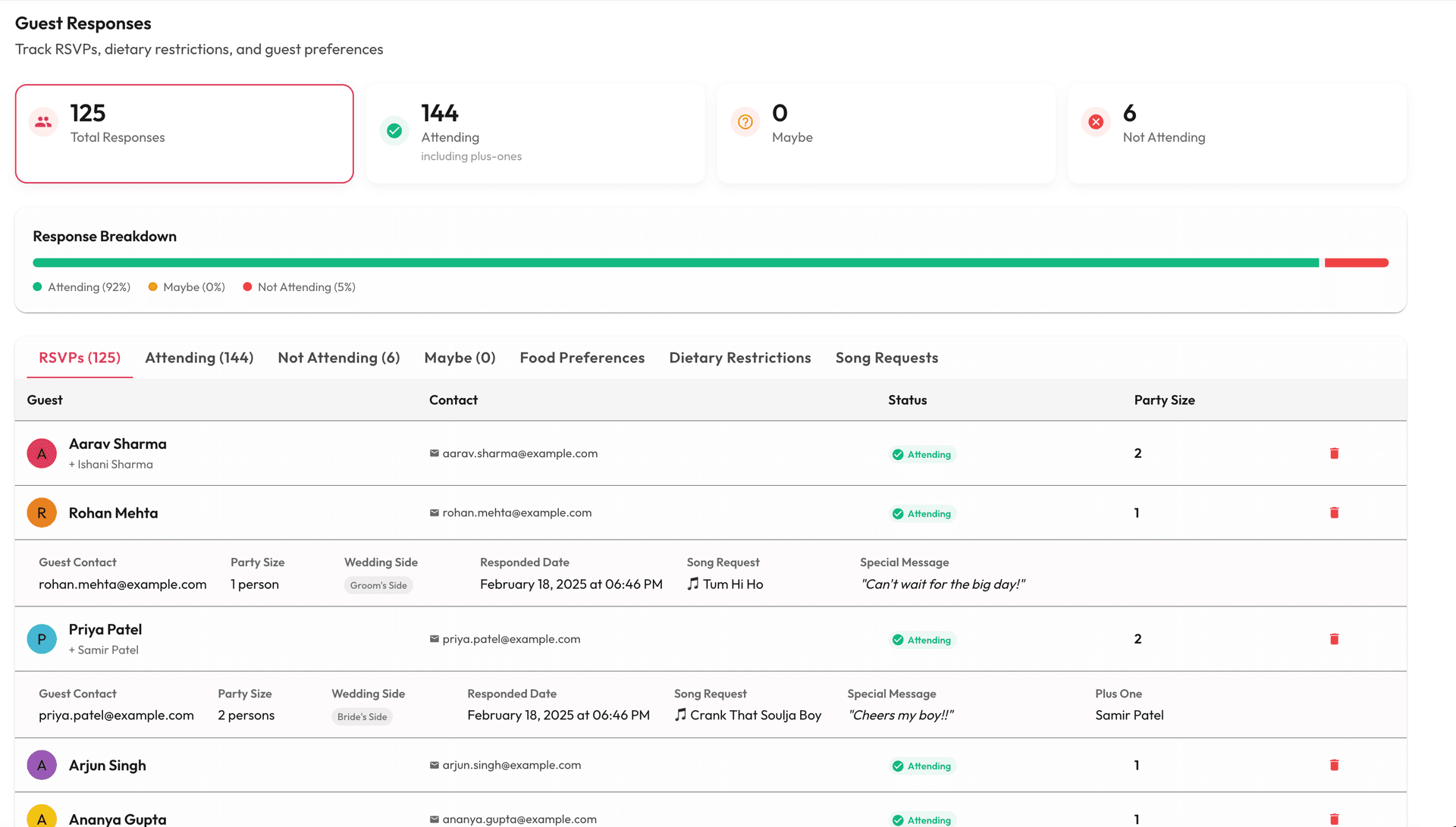Click trash icon for Arjun Singh
This screenshot has height=827, width=1456.
pos(1334,766)
